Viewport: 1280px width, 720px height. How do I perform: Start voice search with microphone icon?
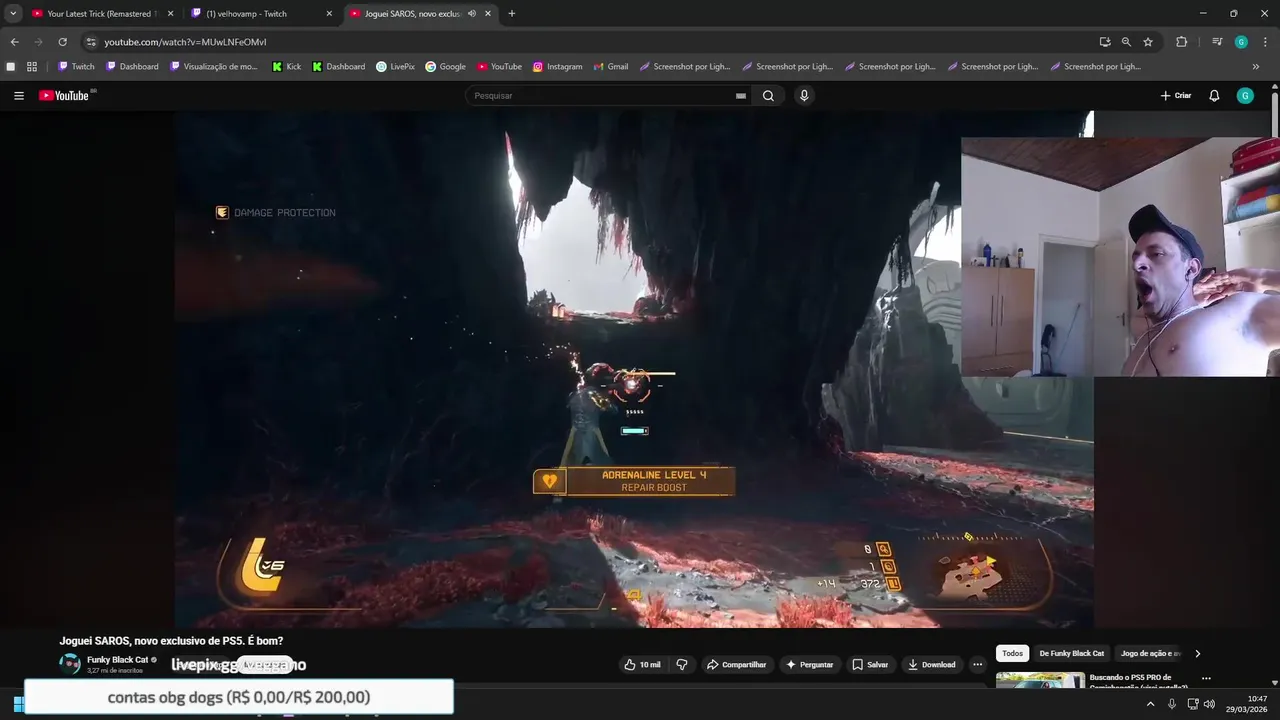(804, 96)
